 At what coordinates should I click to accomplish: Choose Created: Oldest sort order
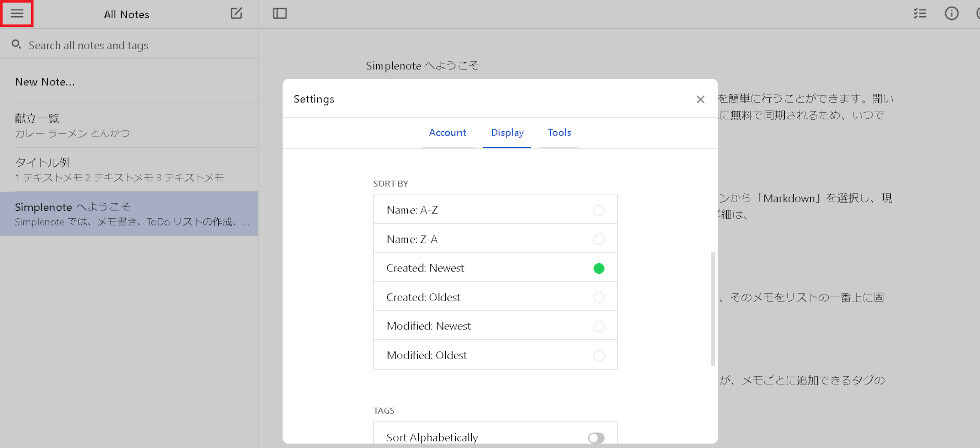point(598,297)
